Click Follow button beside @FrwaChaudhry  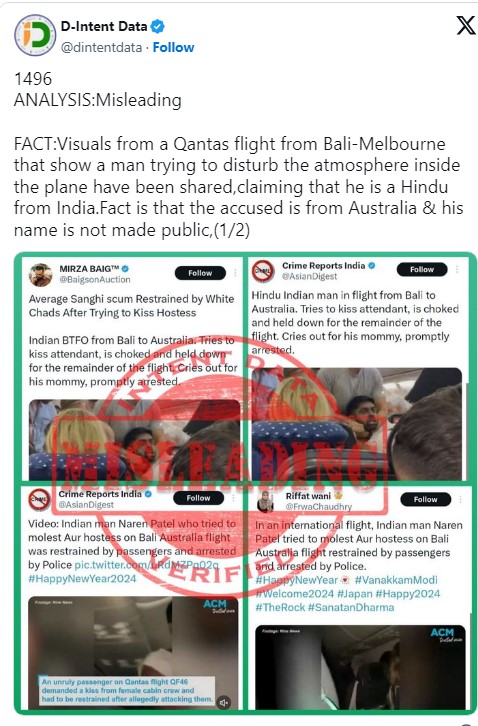point(425,500)
